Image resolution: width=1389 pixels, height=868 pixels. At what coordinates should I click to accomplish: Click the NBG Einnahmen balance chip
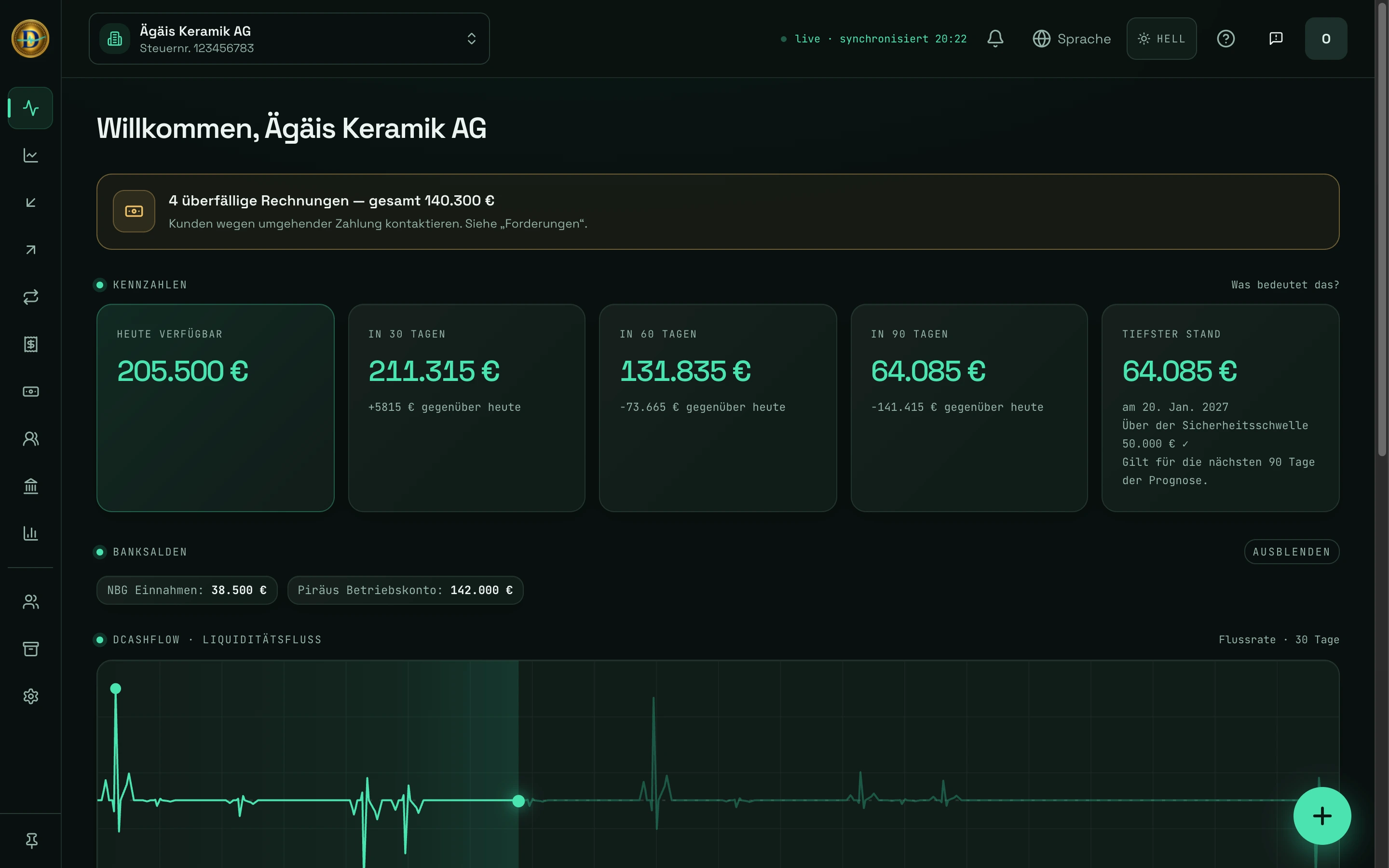click(187, 590)
